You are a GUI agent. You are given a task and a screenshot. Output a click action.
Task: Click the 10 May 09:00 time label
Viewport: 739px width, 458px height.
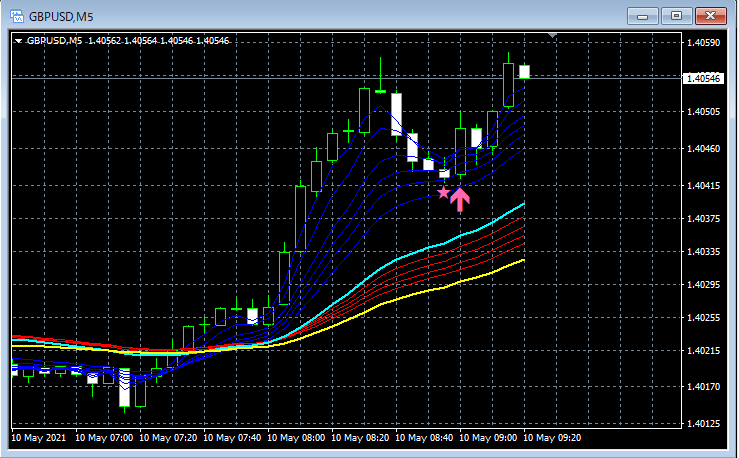[x=488, y=438]
